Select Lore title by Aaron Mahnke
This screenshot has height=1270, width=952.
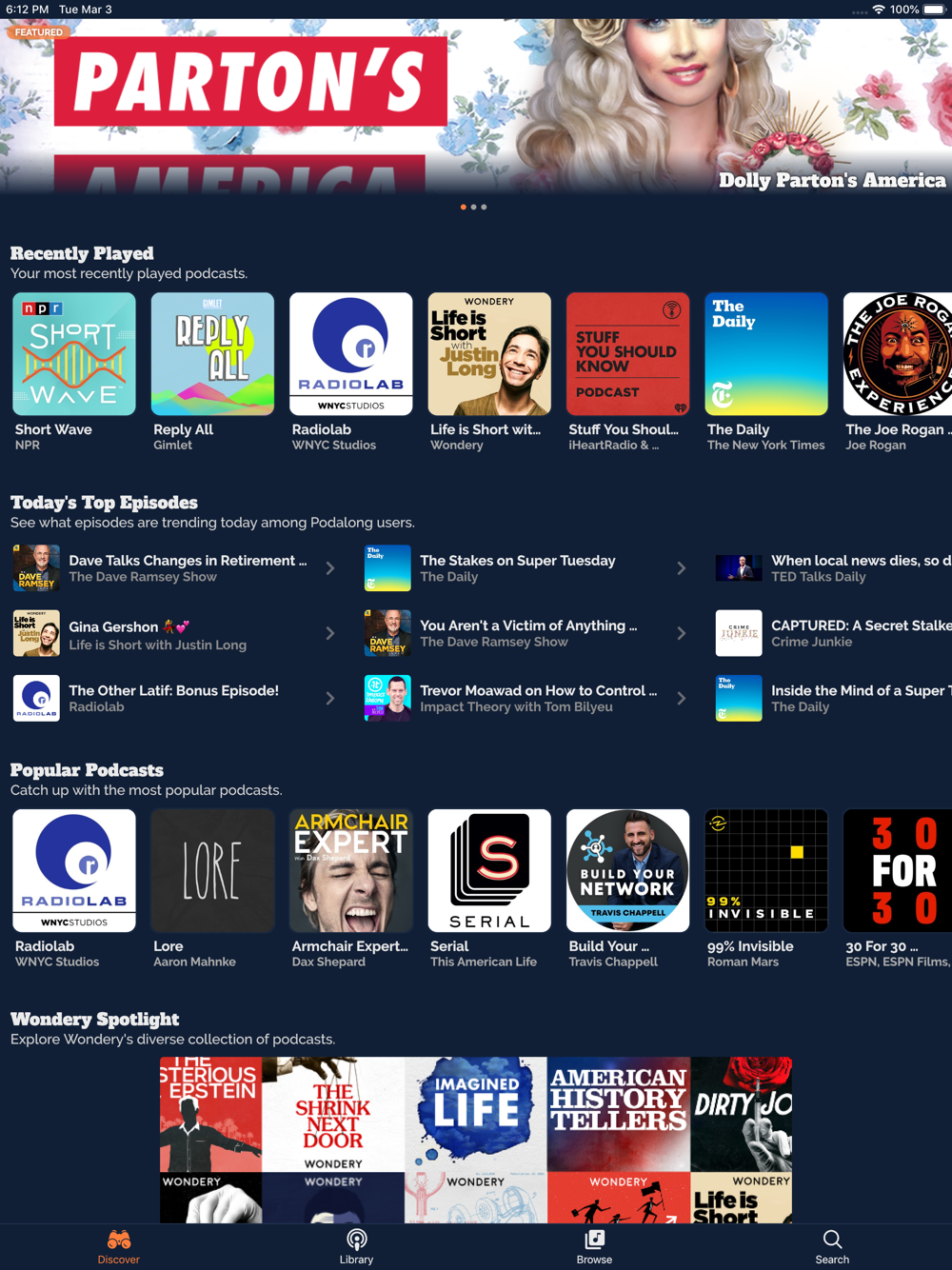tap(169, 946)
